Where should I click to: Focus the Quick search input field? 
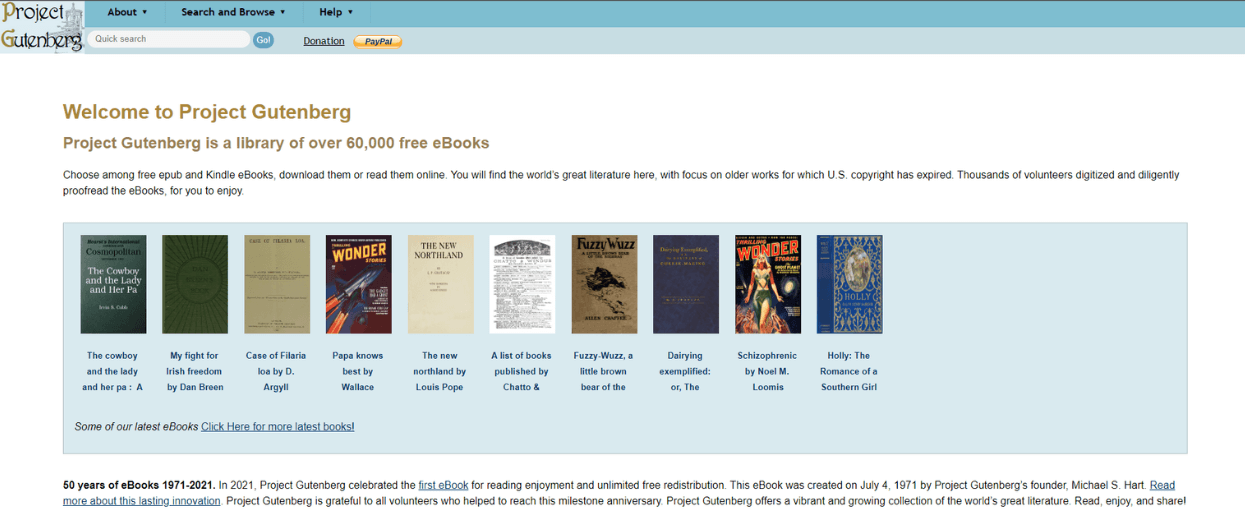pyautogui.click(x=169, y=39)
